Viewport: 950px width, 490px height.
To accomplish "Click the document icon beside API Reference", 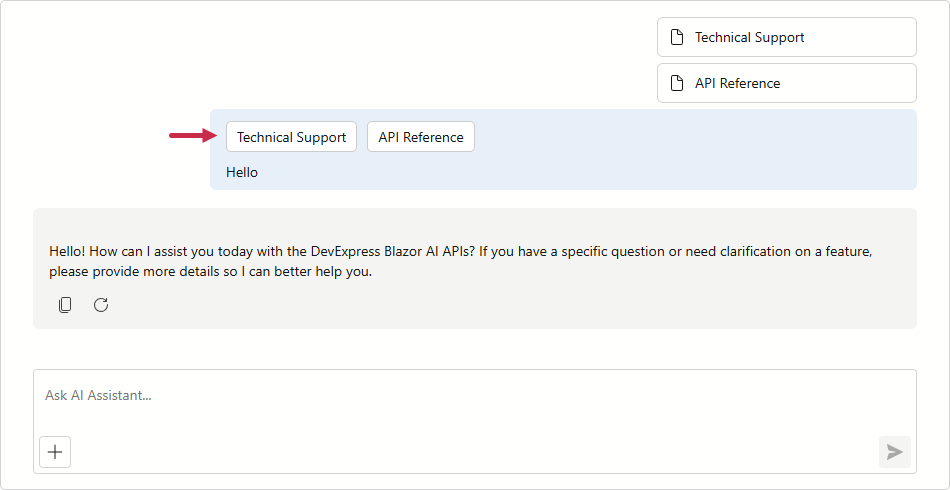I will pos(677,83).
